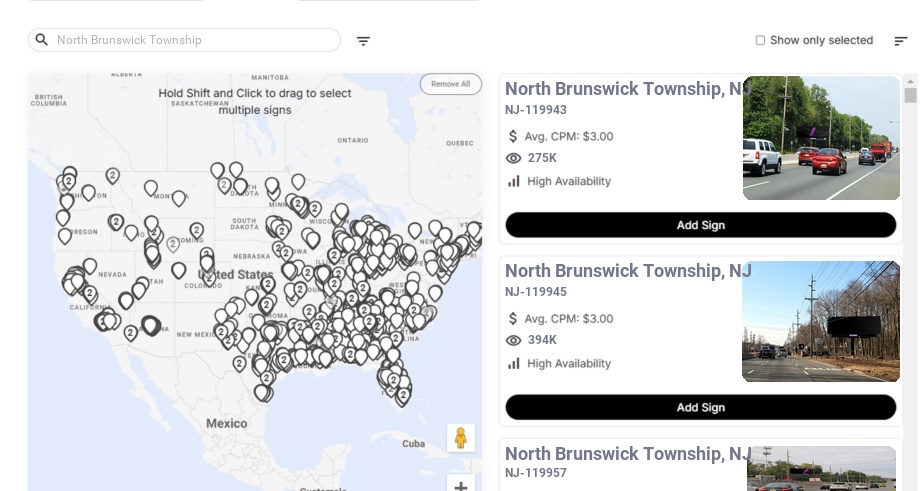Open the sort options icon
This screenshot has width=920, height=491.
[x=900, y=41]
